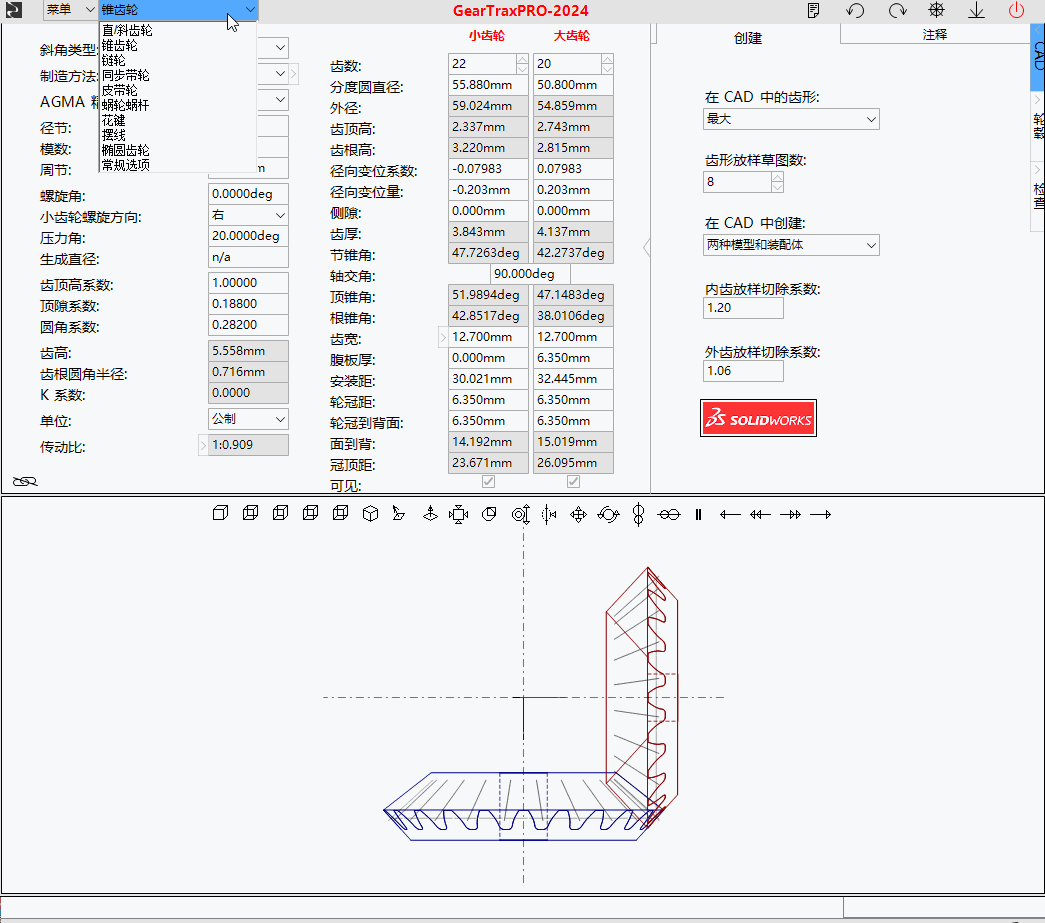Screen dimensions: 1045x923
Task: Click the vertical figure-eight spin icon
Action: [638, 514]
